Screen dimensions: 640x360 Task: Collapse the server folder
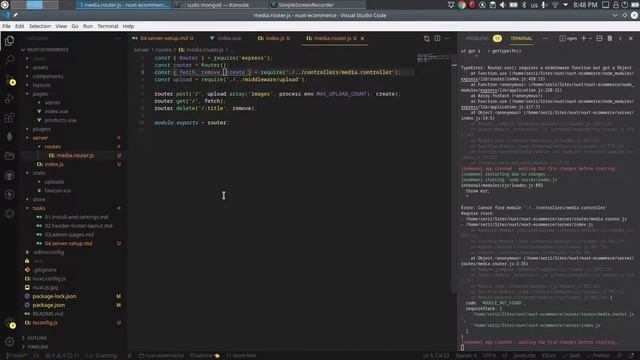(x=40, y=138)
